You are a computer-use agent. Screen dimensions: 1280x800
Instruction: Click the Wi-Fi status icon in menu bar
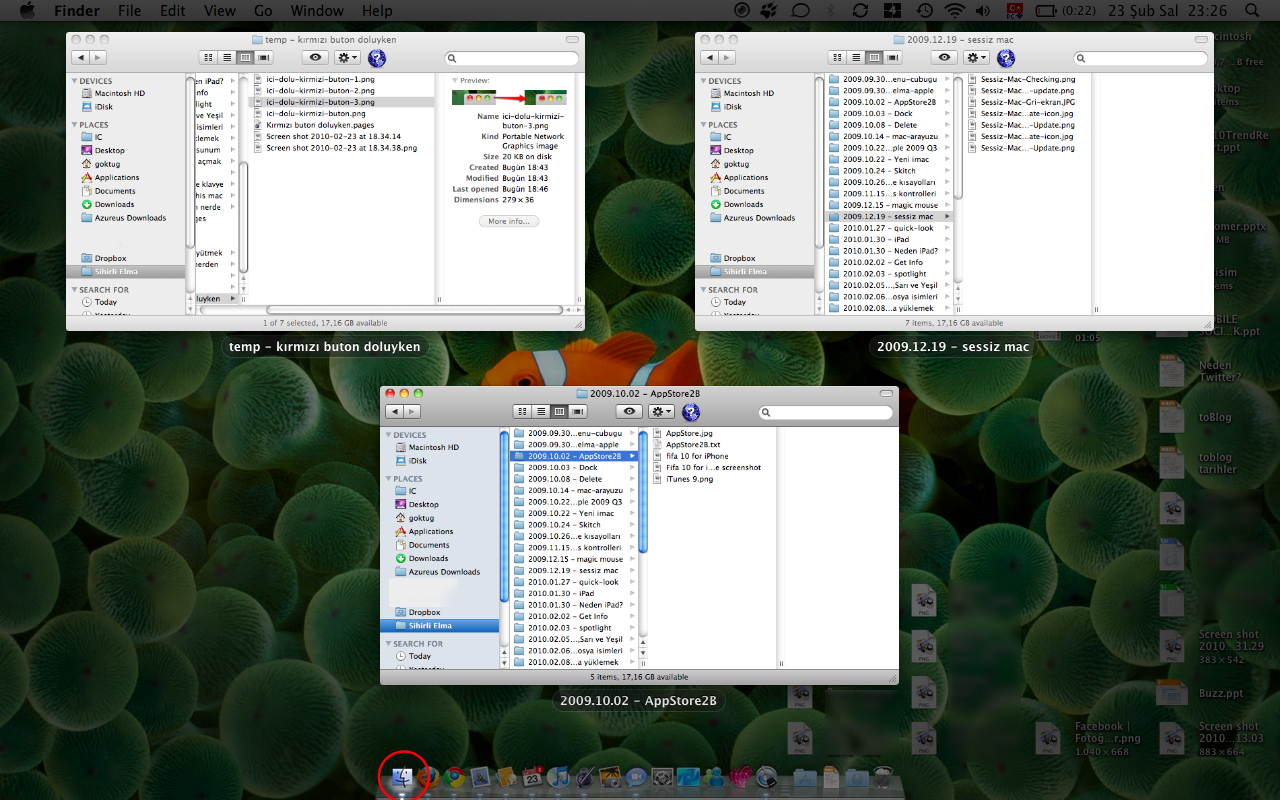pos(955,11)
